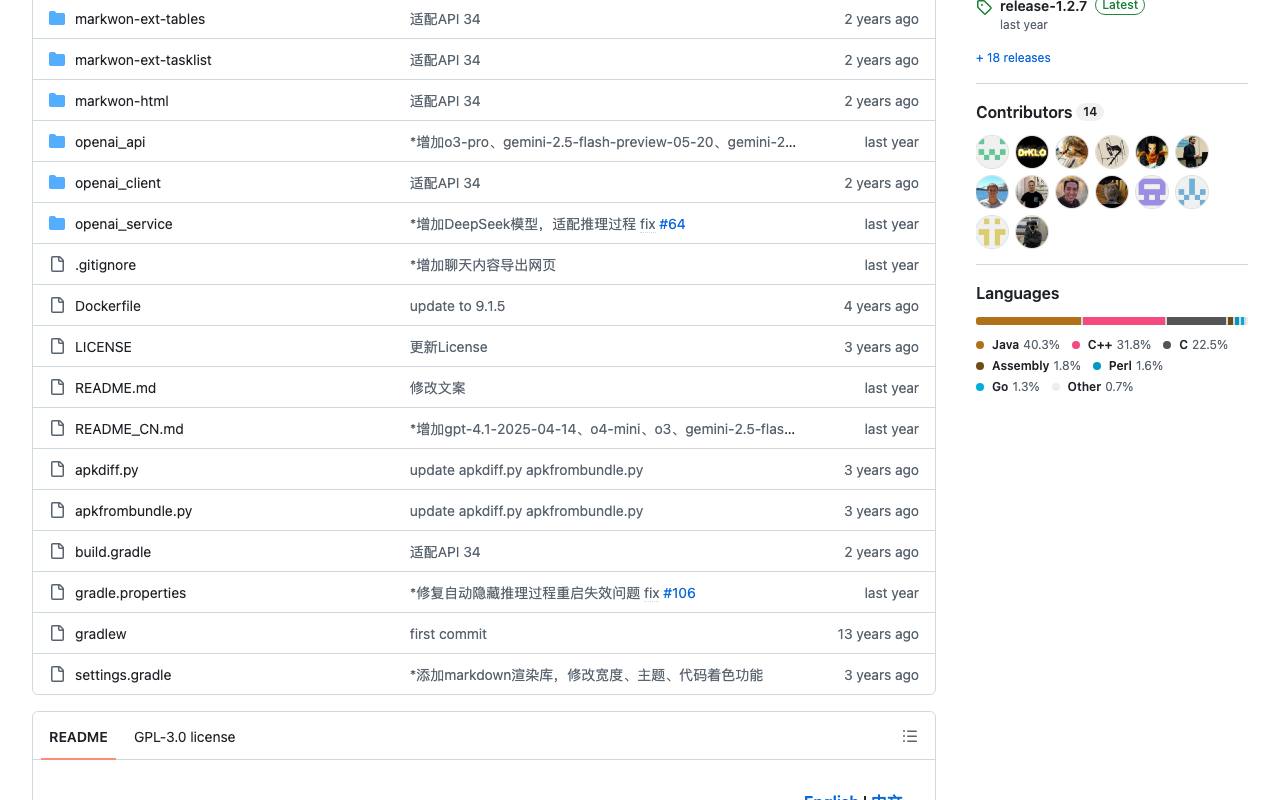
Task: Open the gradlew file
Action: [x=101, y=634]
